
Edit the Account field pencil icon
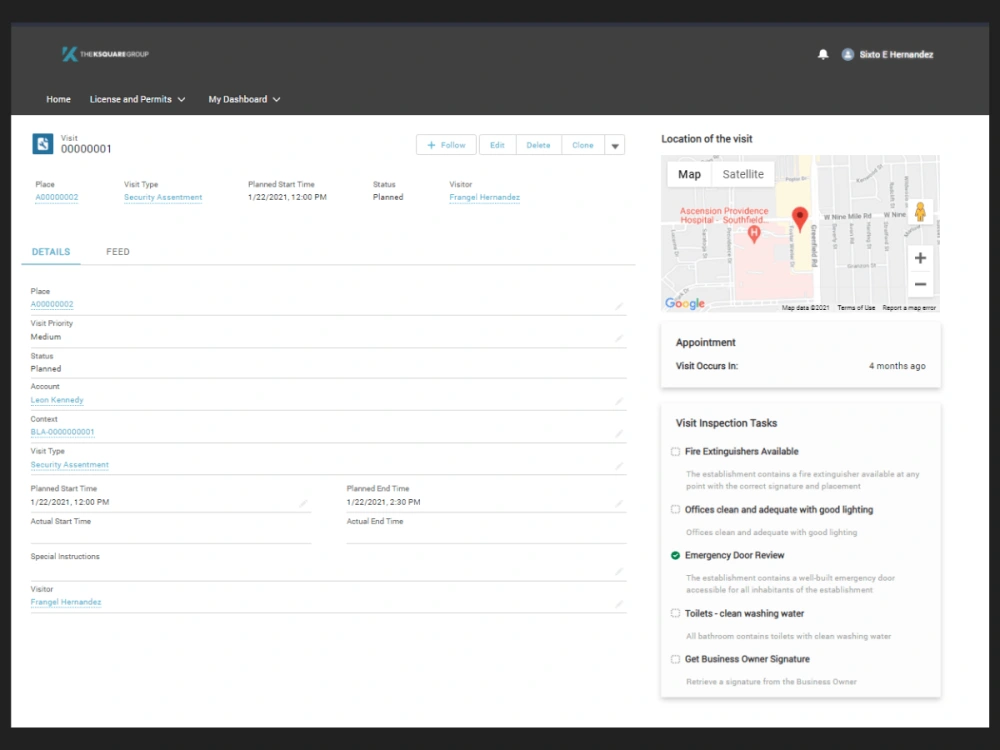pos(619,401)
